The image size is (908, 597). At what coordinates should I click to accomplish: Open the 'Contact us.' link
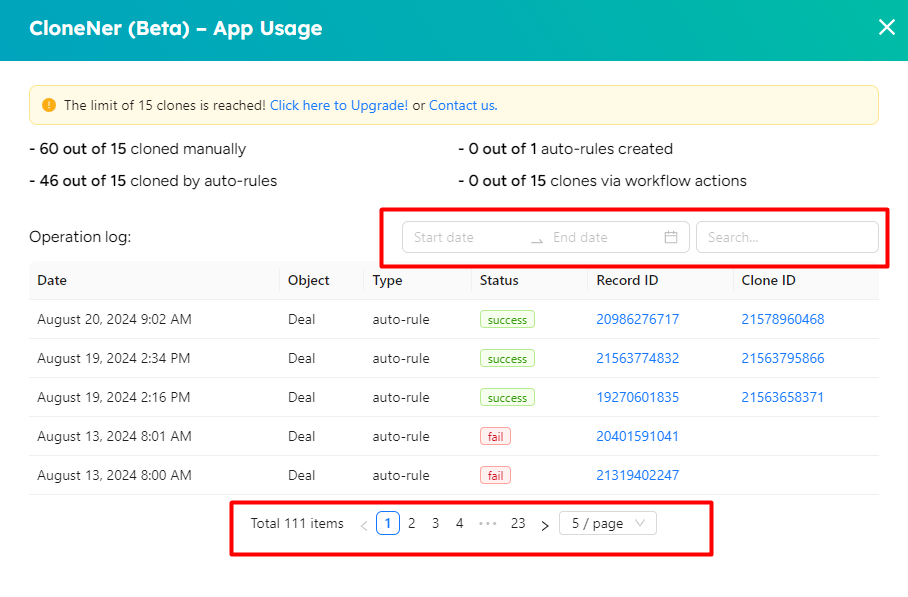coord(463,105)
